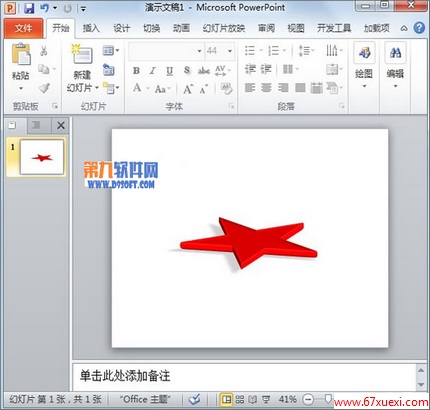Expand the font name dropdown arrow

click(x=199, y=51)
